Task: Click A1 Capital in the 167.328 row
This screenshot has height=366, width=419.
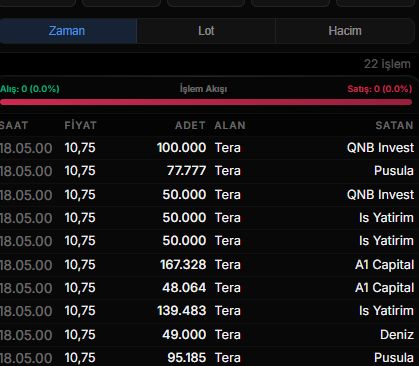Action: coord(384,265)
